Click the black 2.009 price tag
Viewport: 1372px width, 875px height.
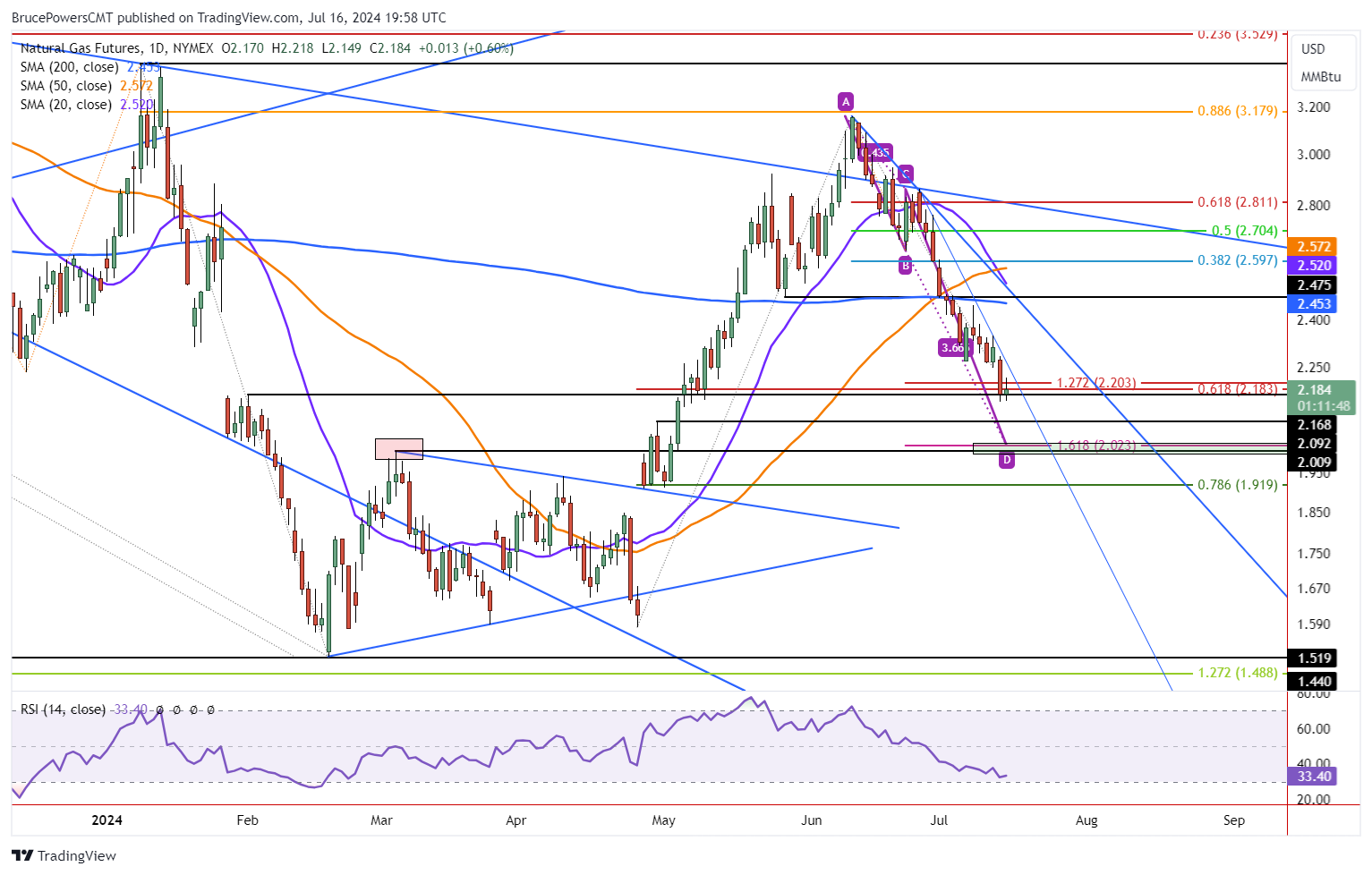click(1314, 463)
